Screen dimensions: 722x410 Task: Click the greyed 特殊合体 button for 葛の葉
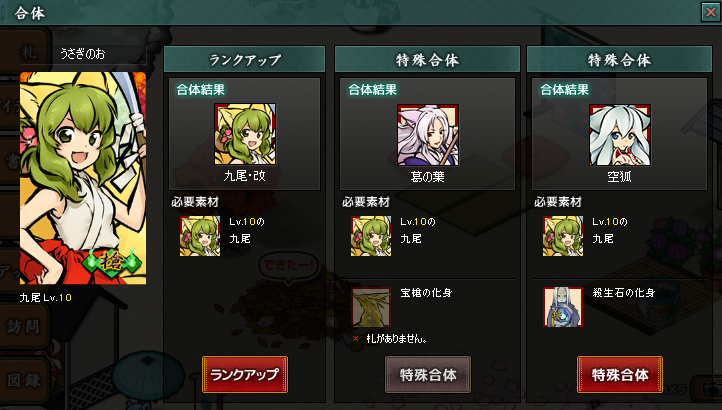[428, 375]
